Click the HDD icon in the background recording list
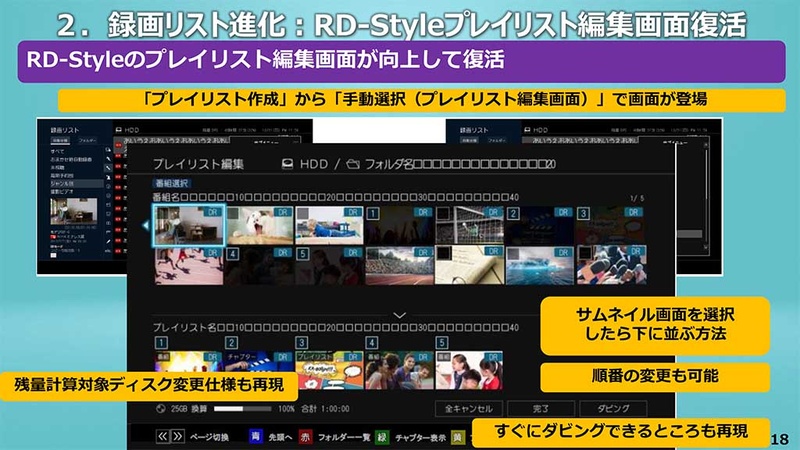 coord(118,130)
